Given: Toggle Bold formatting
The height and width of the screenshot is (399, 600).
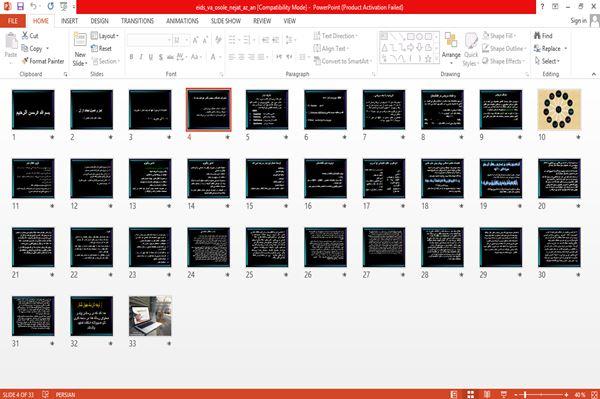Looking at the screenshot, I should click(131, 57).
